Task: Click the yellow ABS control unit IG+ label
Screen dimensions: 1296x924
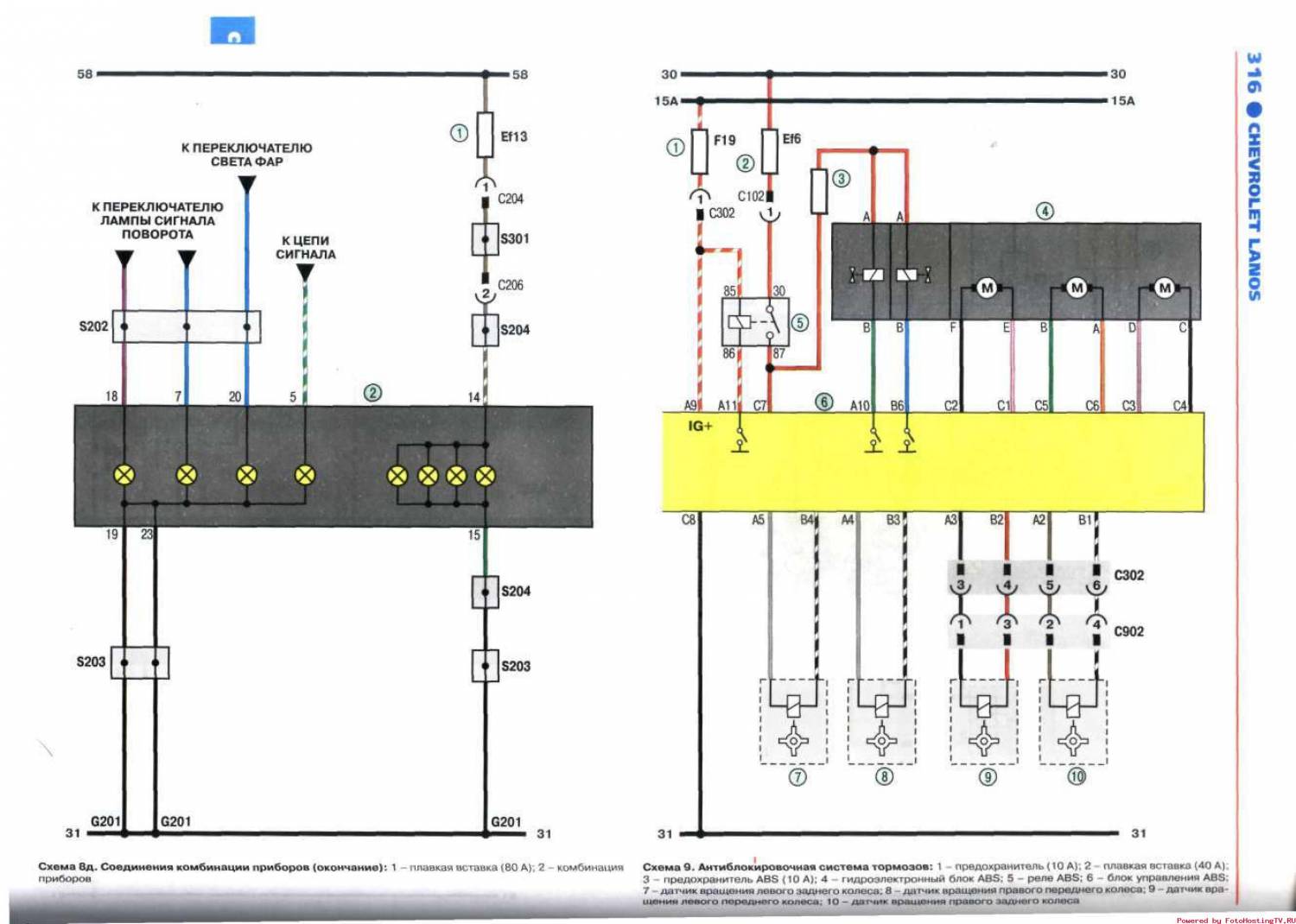Action: 700,426
